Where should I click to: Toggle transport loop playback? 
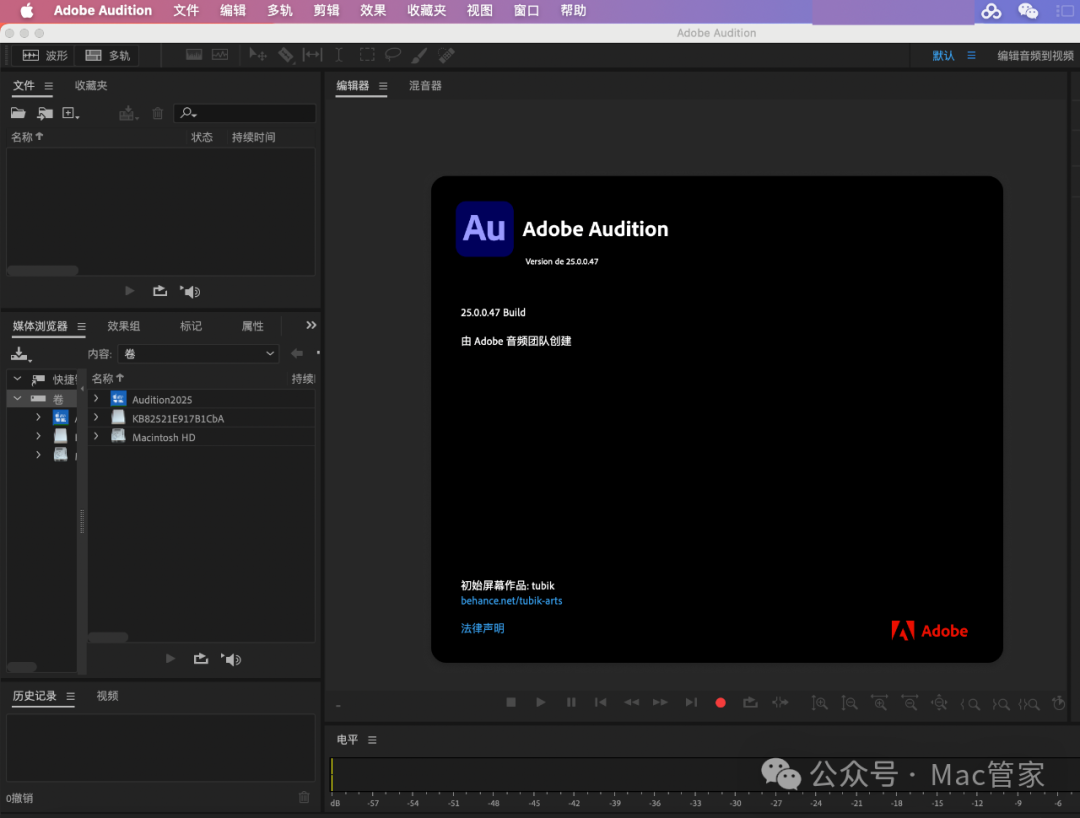[x=750, y=702]
